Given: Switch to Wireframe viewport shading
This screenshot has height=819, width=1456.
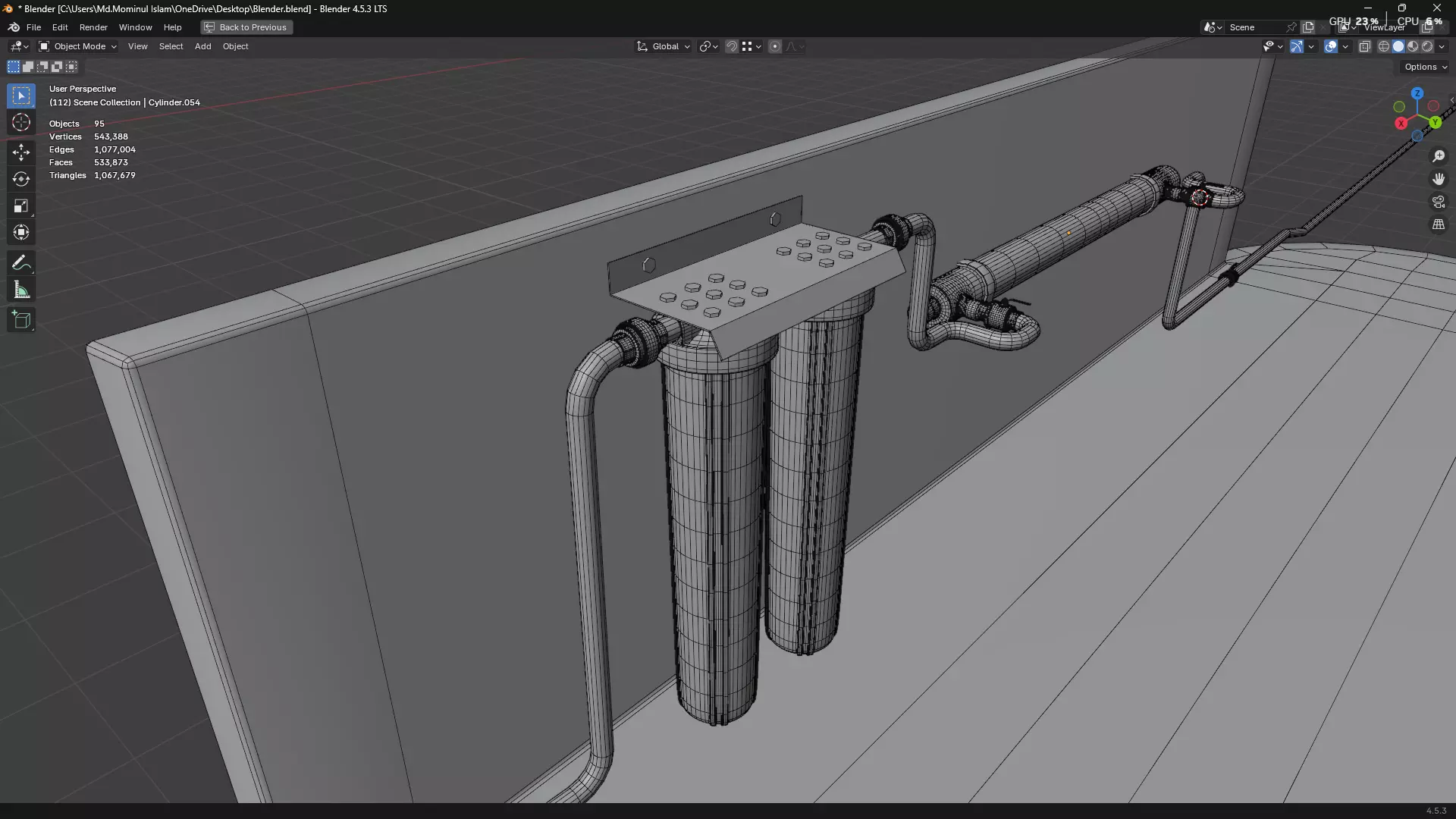Looking at the screenshot, I should (1384, 46).
